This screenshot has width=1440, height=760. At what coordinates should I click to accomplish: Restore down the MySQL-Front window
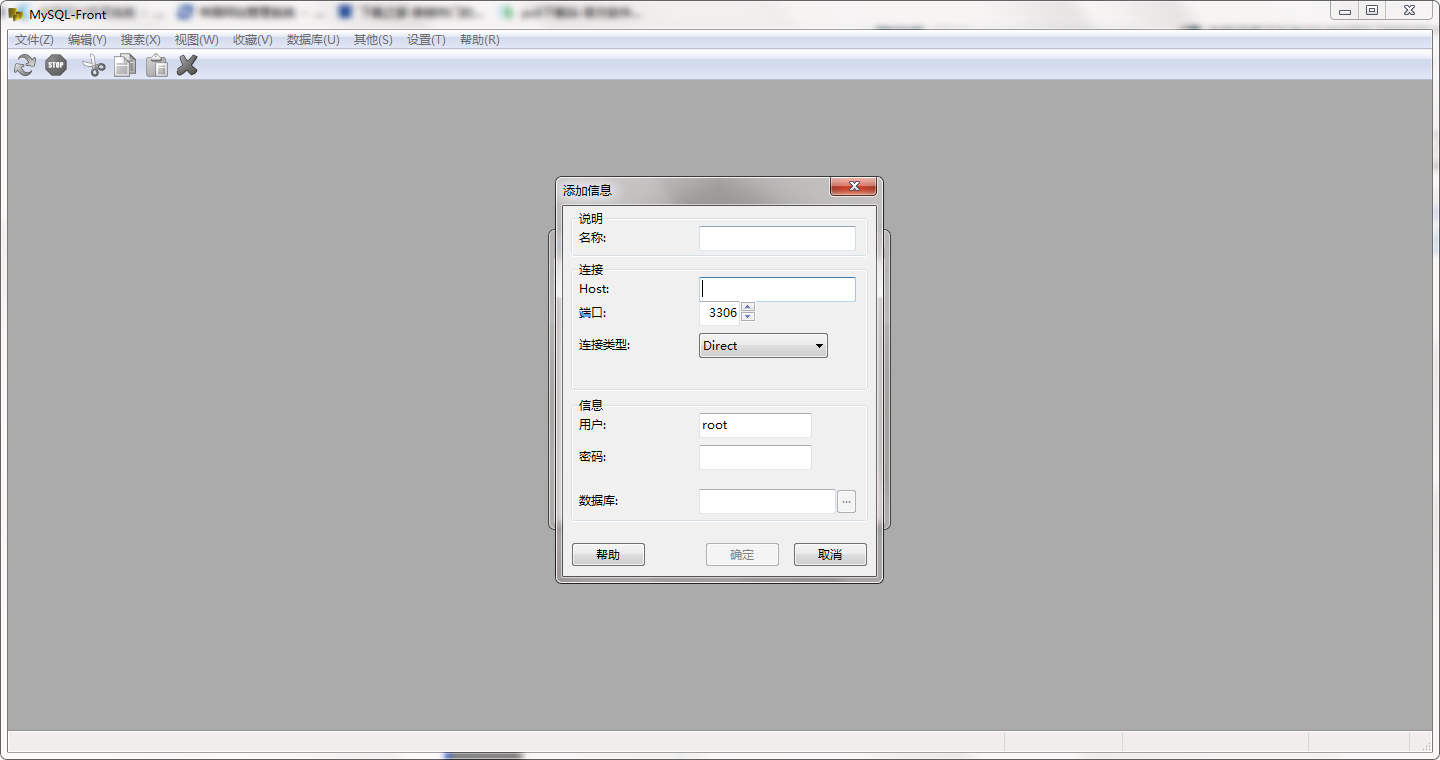click(x=1372, y=11)
